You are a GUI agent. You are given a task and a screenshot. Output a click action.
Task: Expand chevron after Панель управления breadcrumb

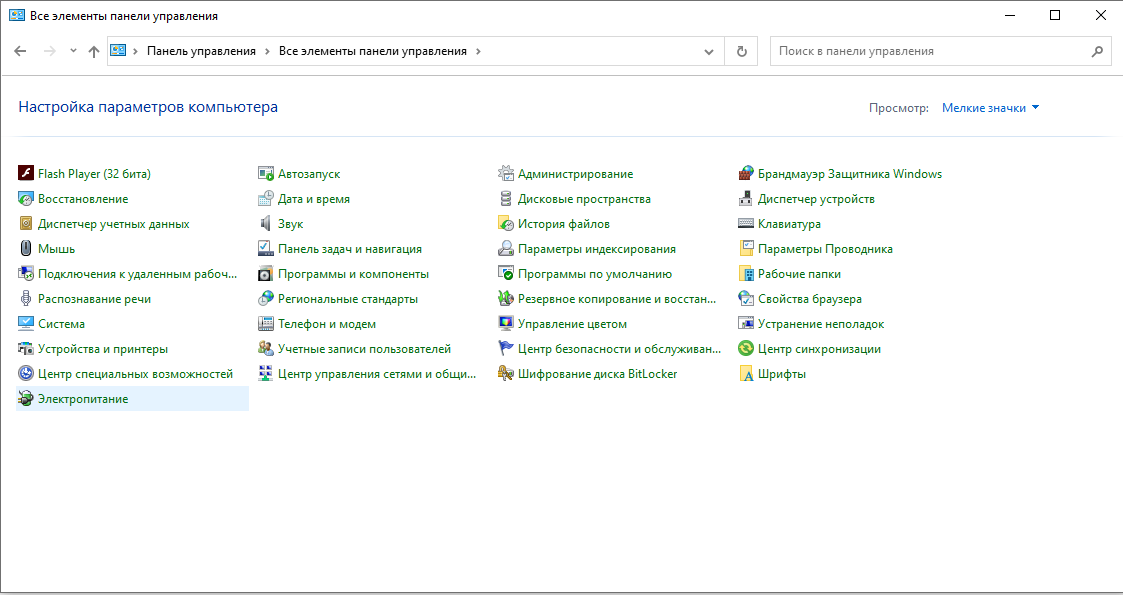[267, 52]
